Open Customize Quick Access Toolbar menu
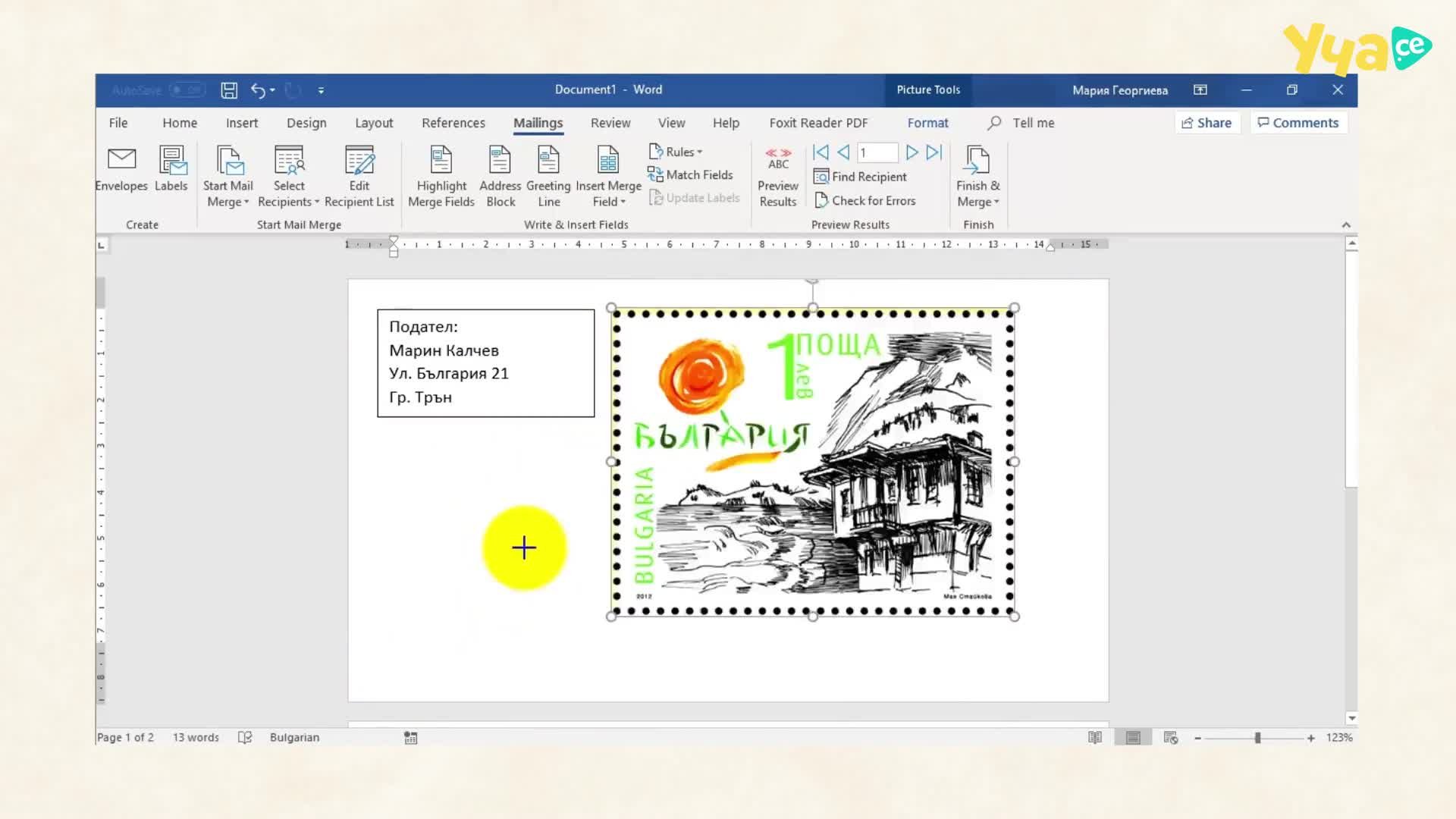This screenshot has height=819, width=1456. coord(321,90)
